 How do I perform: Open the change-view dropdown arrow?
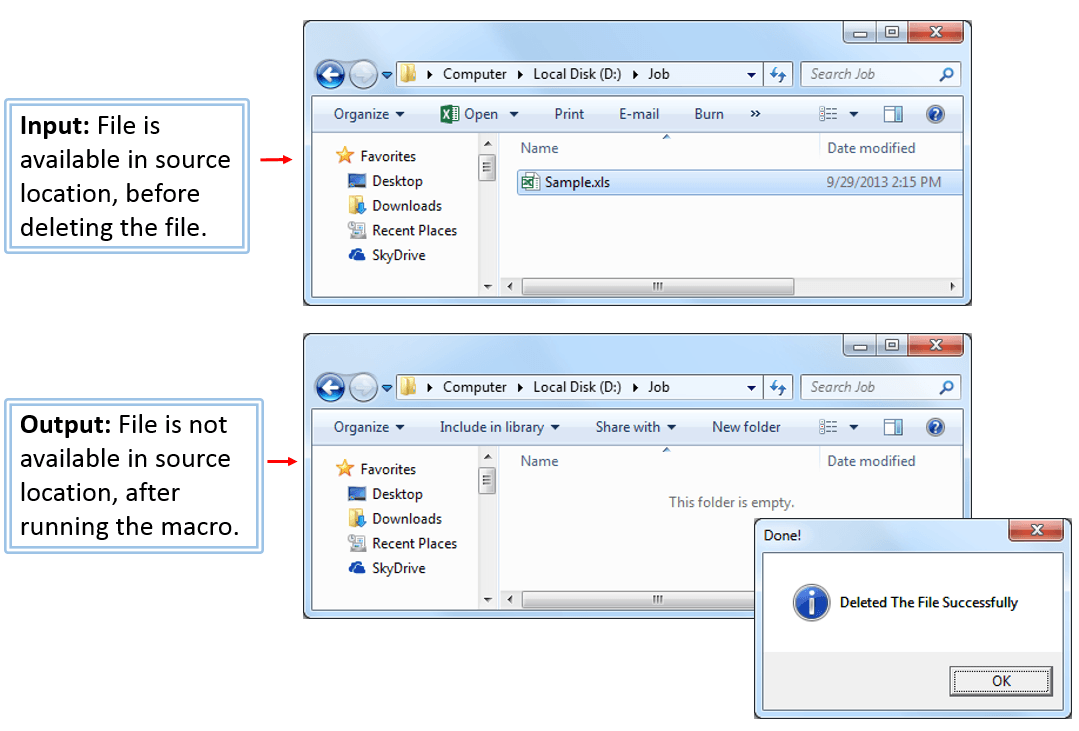(855, 113)
